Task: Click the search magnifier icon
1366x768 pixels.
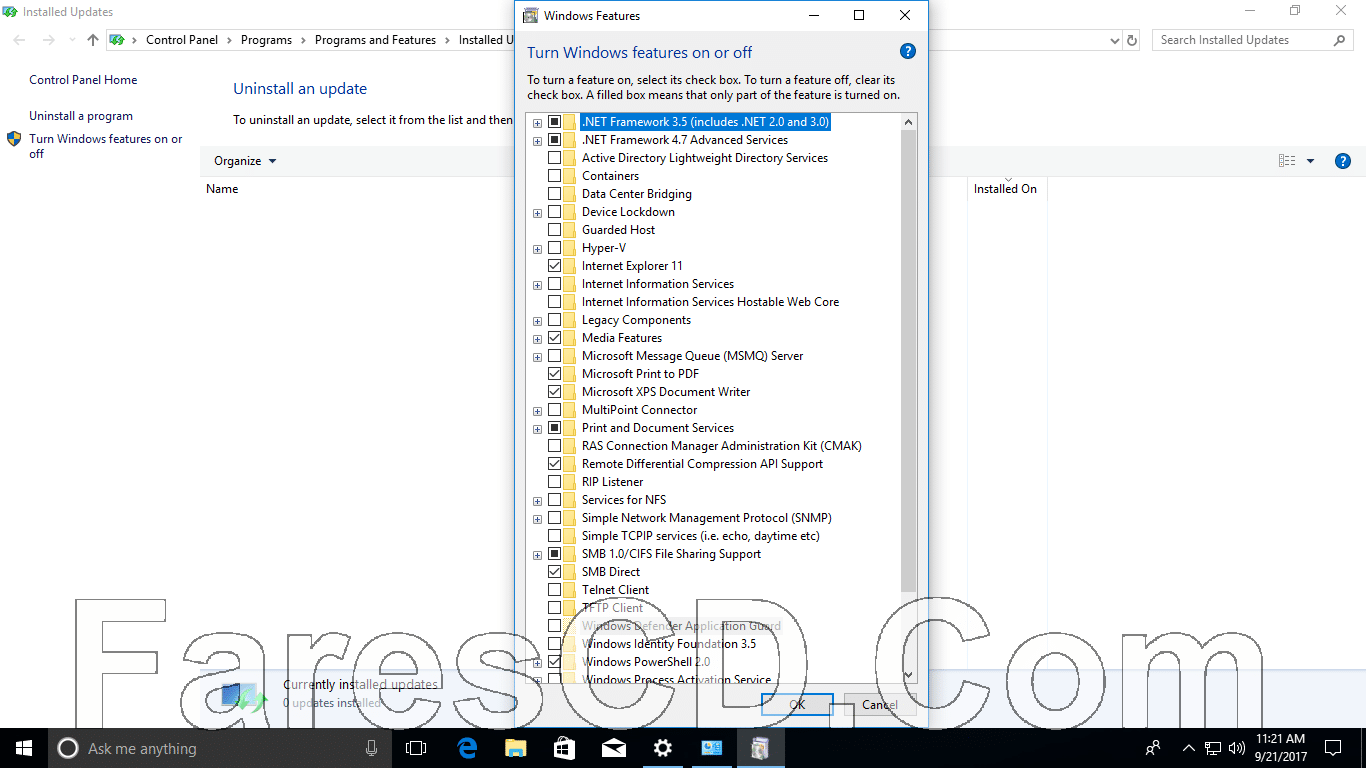Action: tap(1340, 40)
